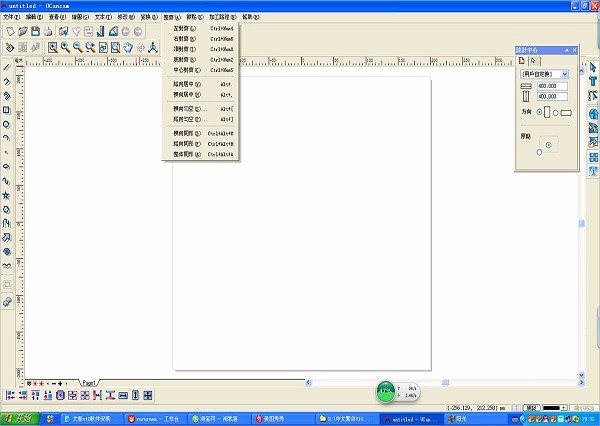Click the page height input field
Viewport: 600px width, 426px height.
(x=552, y=97)
